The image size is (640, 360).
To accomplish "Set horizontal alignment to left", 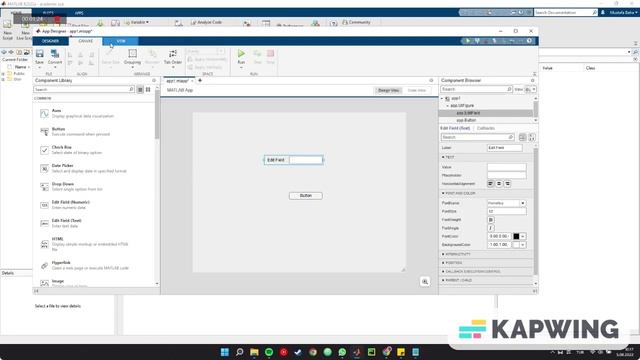I will [491, 184].
